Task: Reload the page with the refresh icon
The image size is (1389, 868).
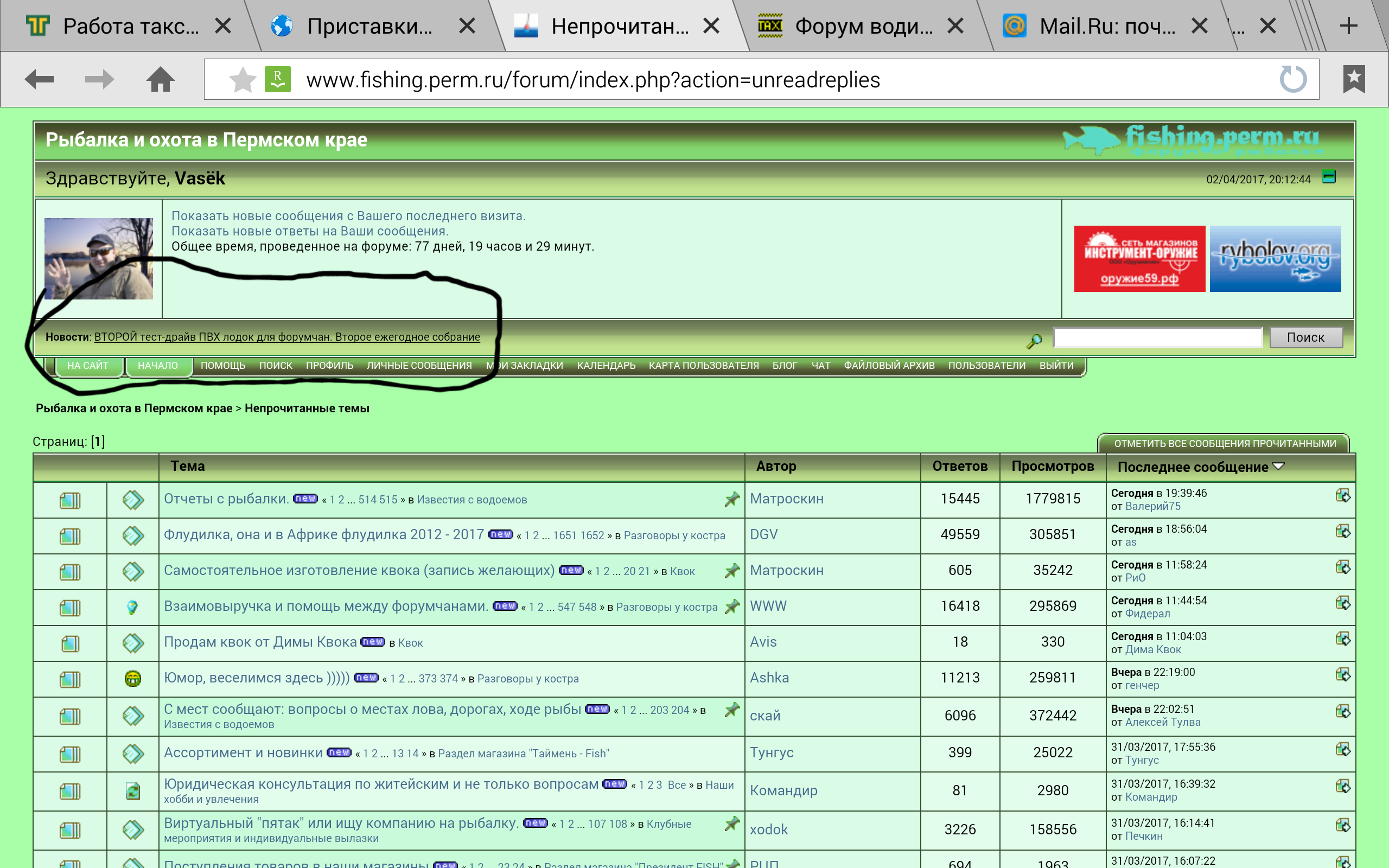Action: click(x=1293, y=79)
